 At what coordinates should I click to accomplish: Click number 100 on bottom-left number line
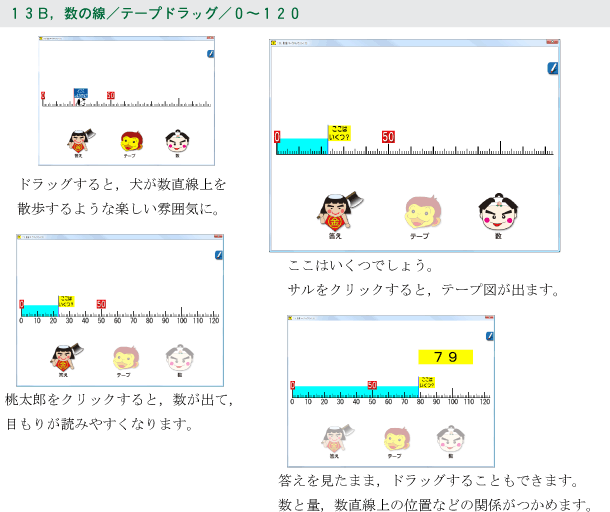click(182, 321)
